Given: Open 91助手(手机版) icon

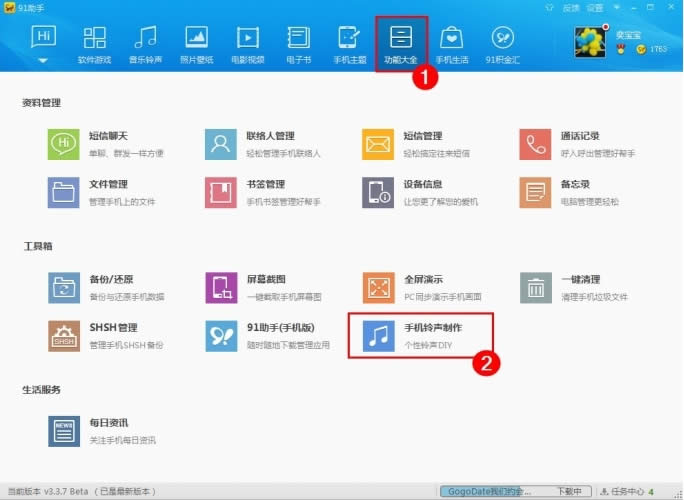Looking at the screenshot, I should [x=221, y=336].
